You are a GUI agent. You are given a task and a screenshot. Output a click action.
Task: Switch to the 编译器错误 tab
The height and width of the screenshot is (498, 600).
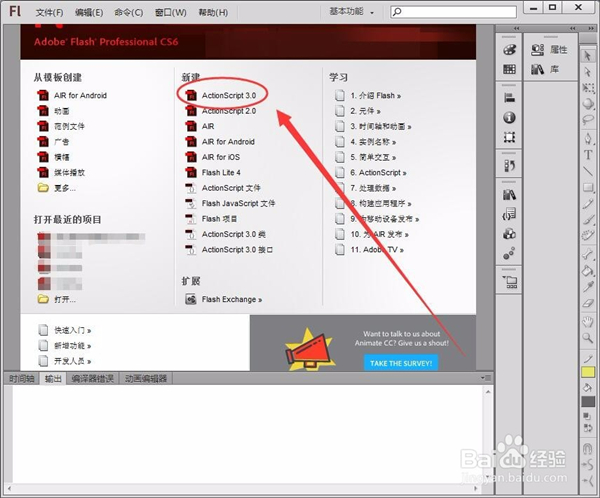click(93, 379)
